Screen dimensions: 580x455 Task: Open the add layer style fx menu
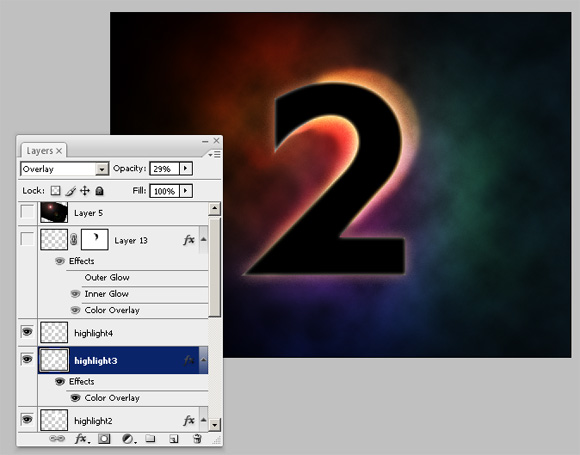click(x=81, y=439)
